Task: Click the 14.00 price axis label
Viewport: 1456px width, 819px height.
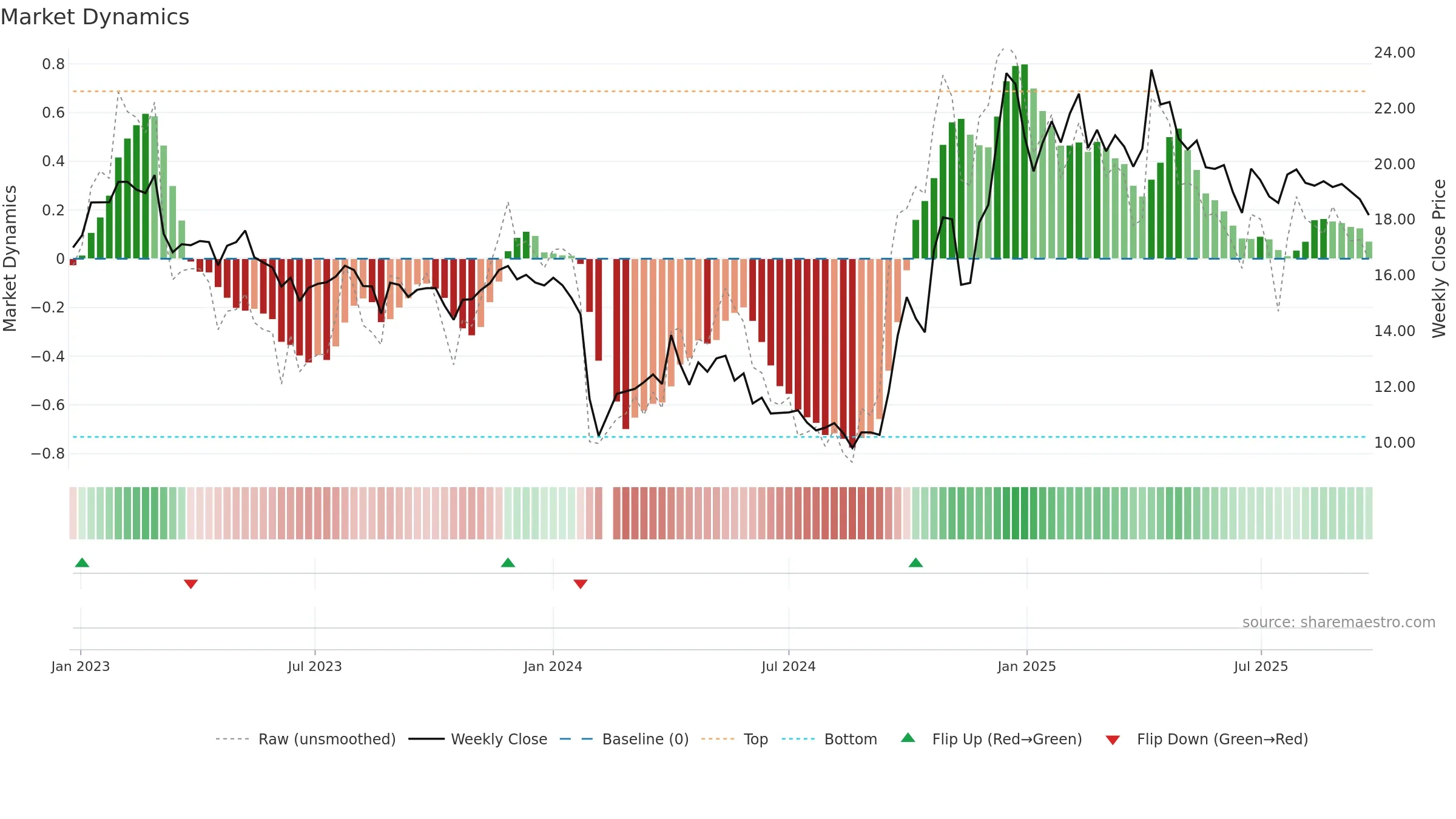Action: 1395,331
